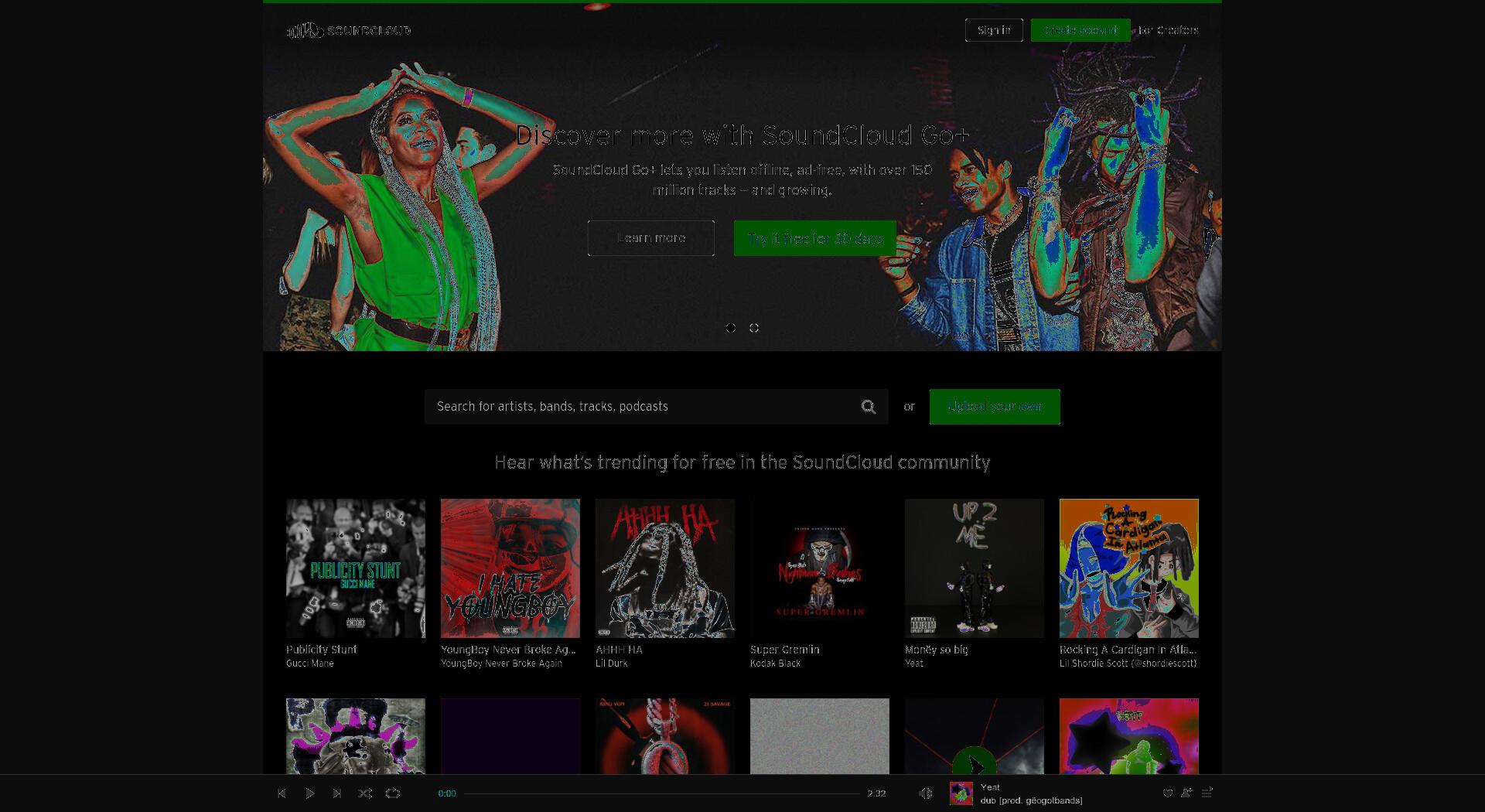Play the current track in player bar

(x=309, y=793)
